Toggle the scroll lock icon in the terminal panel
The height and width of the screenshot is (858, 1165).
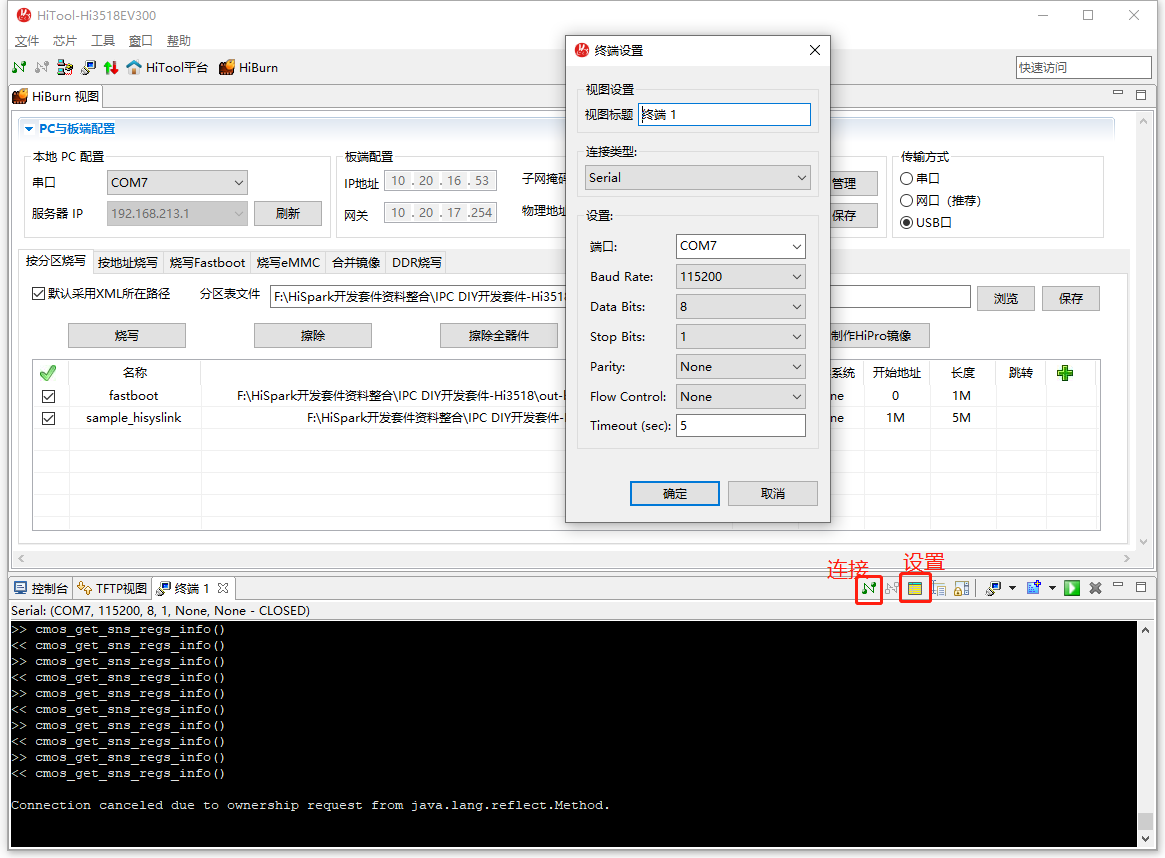tap(961, 589)
